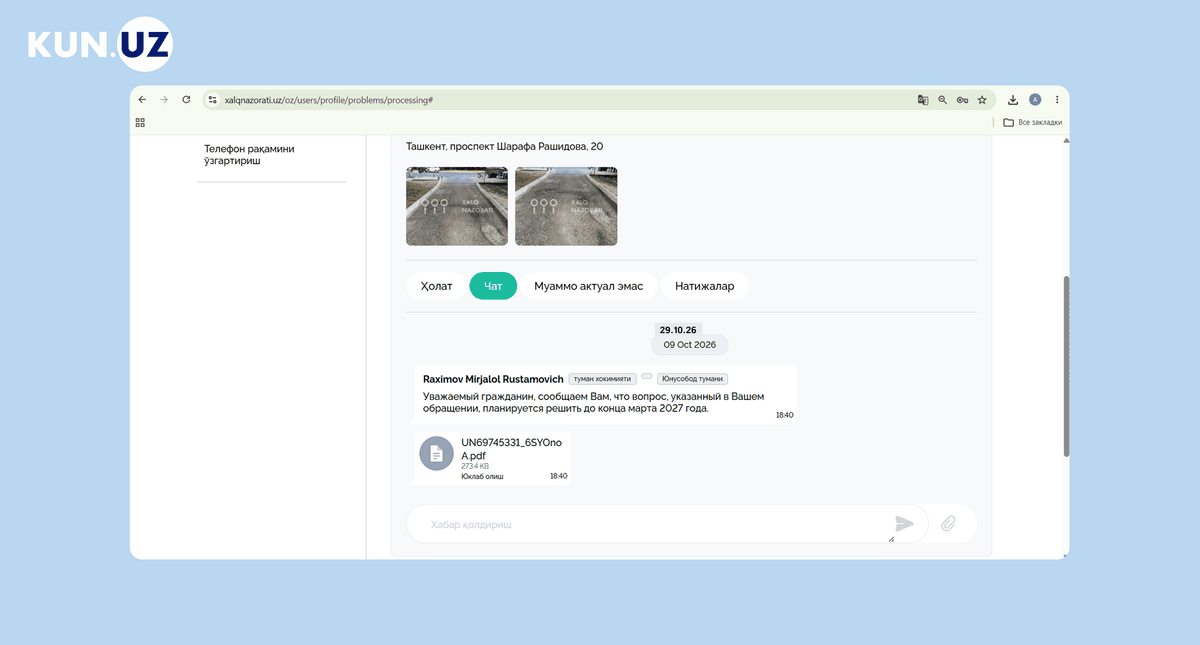Reload the page with the refresh icon
The width and height of the screenshot is (1200, 645).
pos(186,100)
